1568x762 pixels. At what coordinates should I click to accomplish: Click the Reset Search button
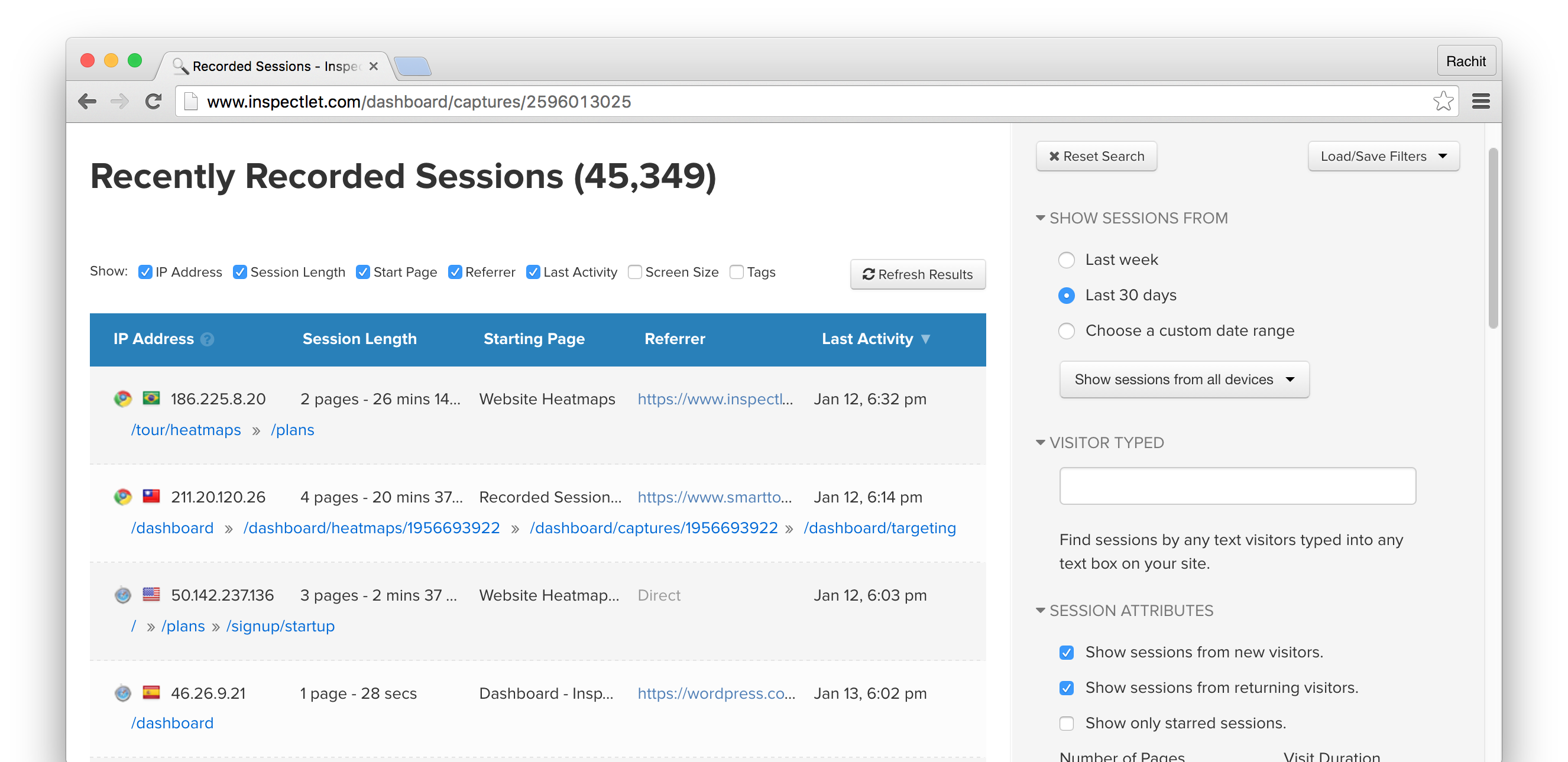tap(1096, 157)
